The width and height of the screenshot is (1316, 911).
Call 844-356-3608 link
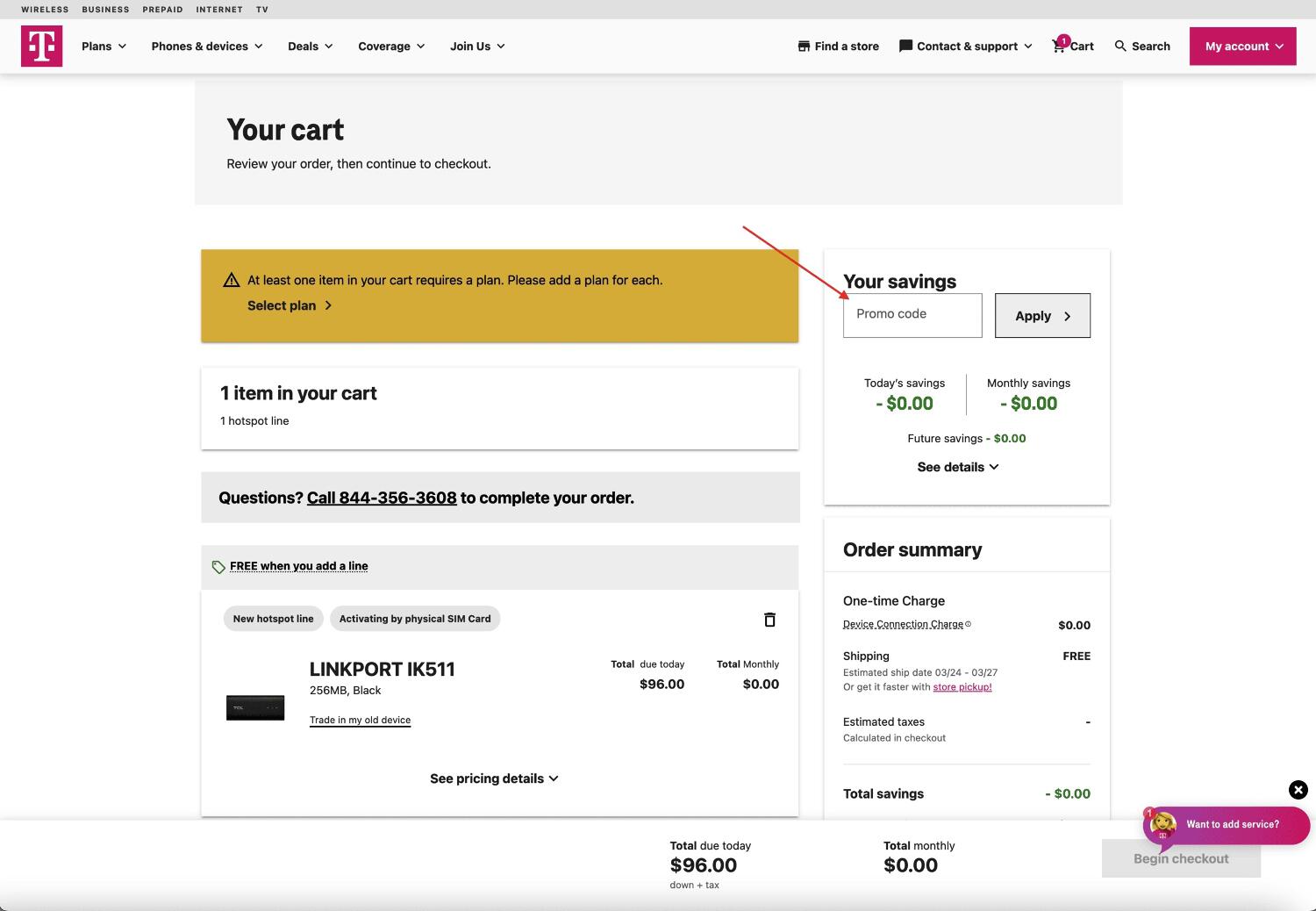coord(382,498)
